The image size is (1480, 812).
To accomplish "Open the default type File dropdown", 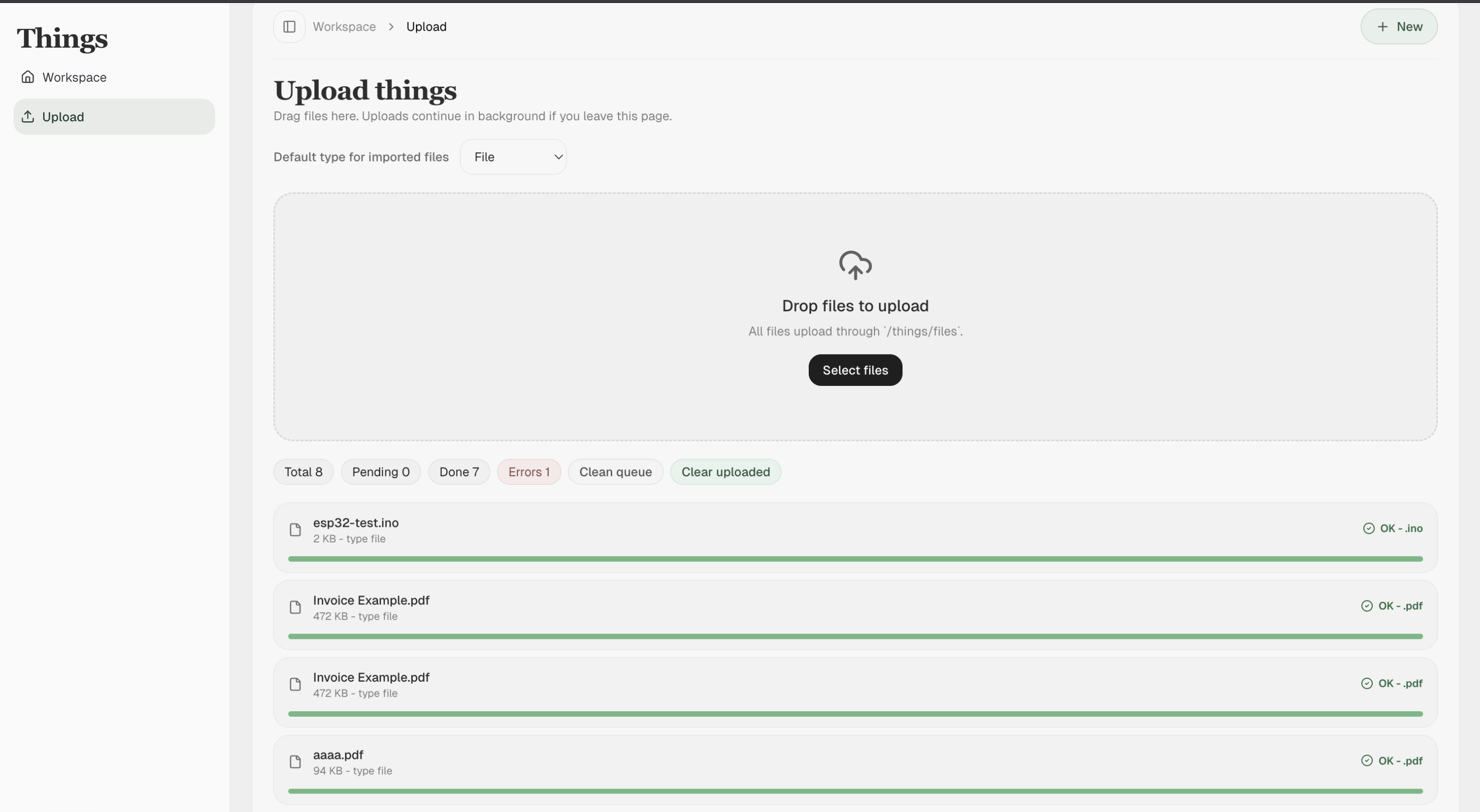I will coord(512,157).
